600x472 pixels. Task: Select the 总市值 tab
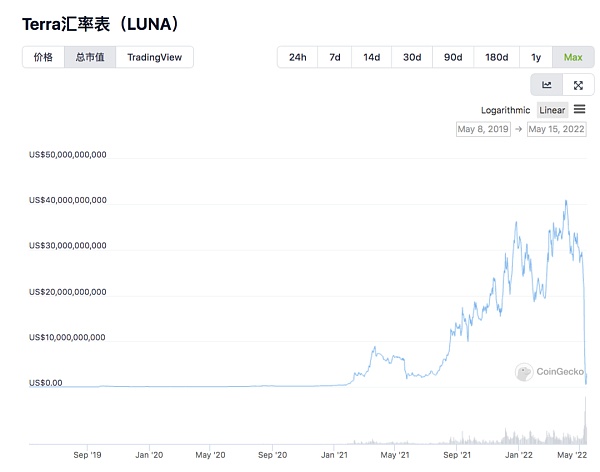pos(90,57)
